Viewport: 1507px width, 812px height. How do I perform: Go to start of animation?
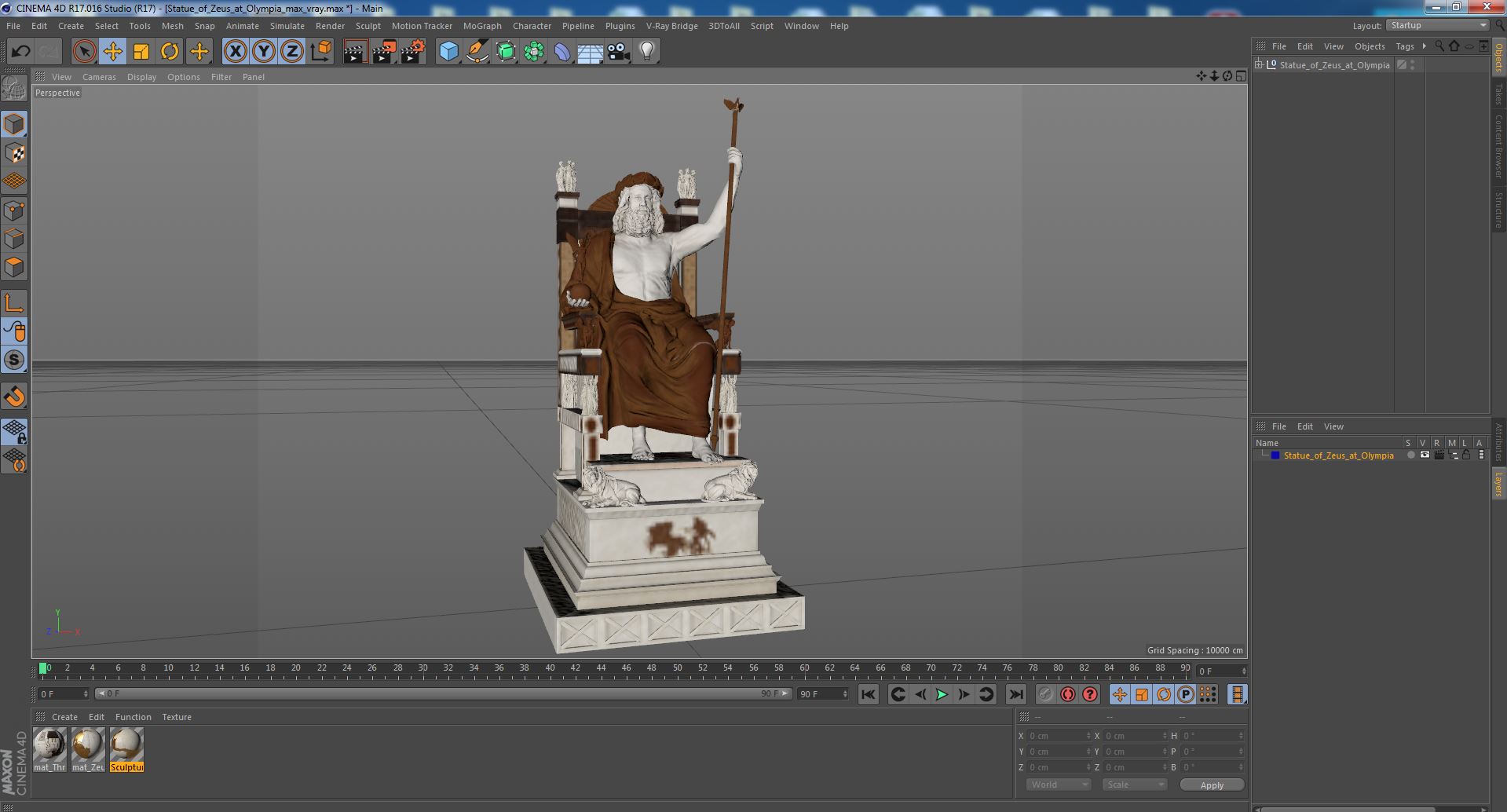pyautogui.click(x=868, y=694)
